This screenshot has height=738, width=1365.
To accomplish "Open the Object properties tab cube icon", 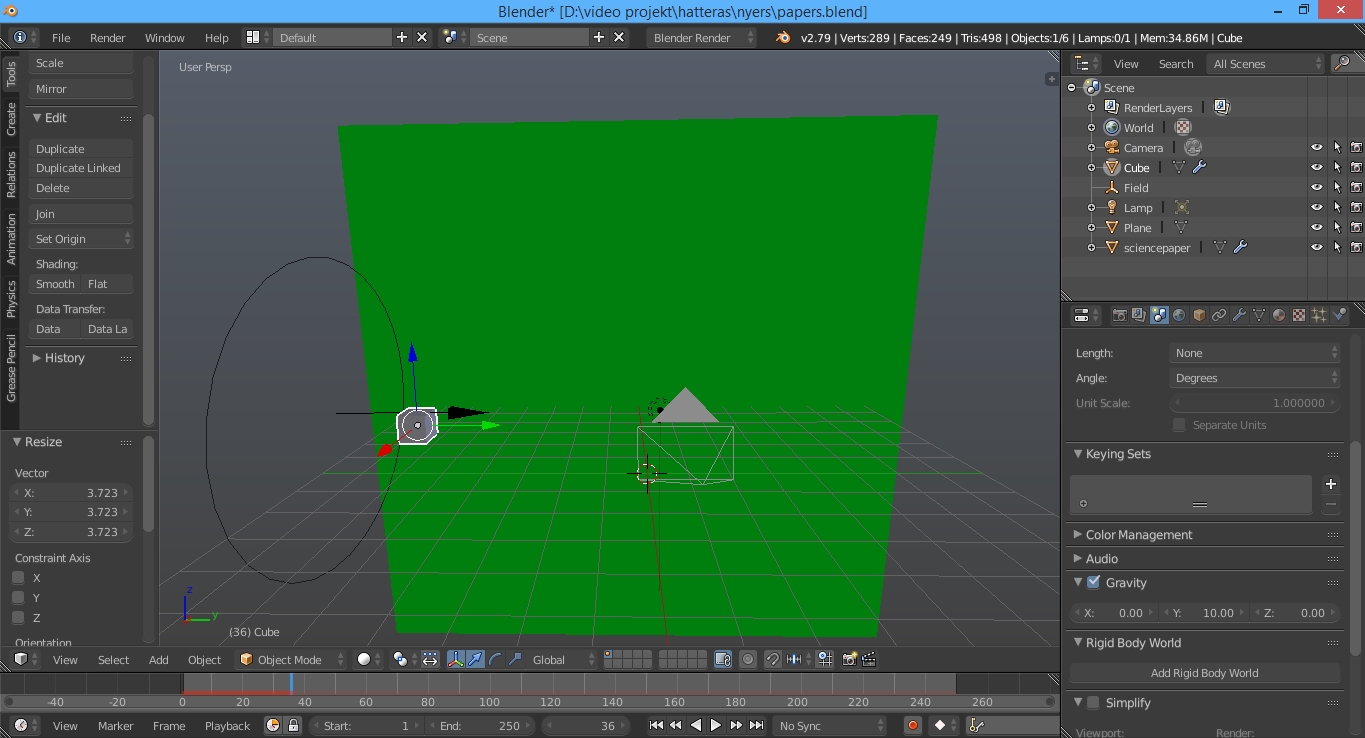I will point(1199,315).
